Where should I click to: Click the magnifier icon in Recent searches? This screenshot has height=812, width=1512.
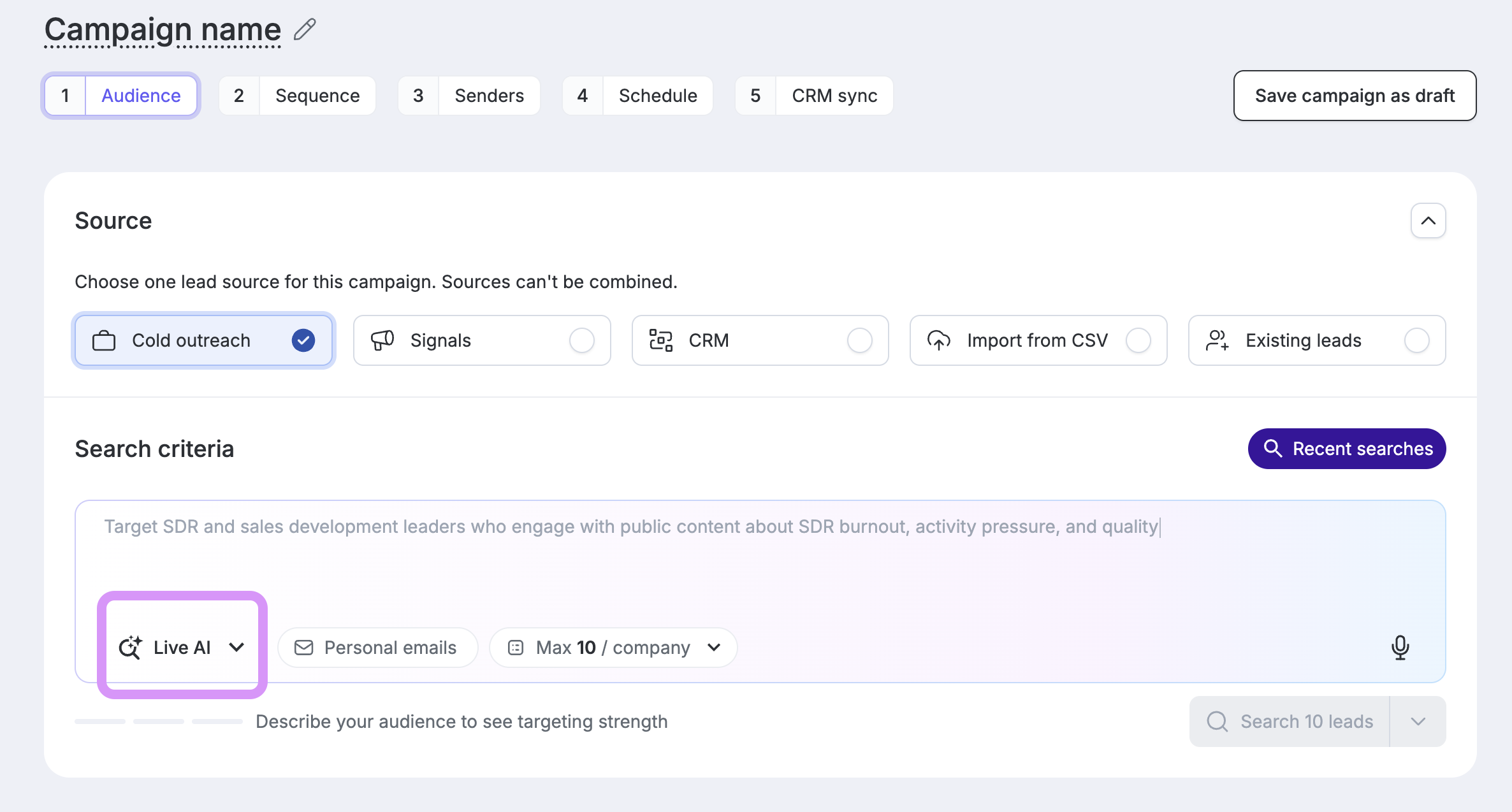pos(1273,448)
